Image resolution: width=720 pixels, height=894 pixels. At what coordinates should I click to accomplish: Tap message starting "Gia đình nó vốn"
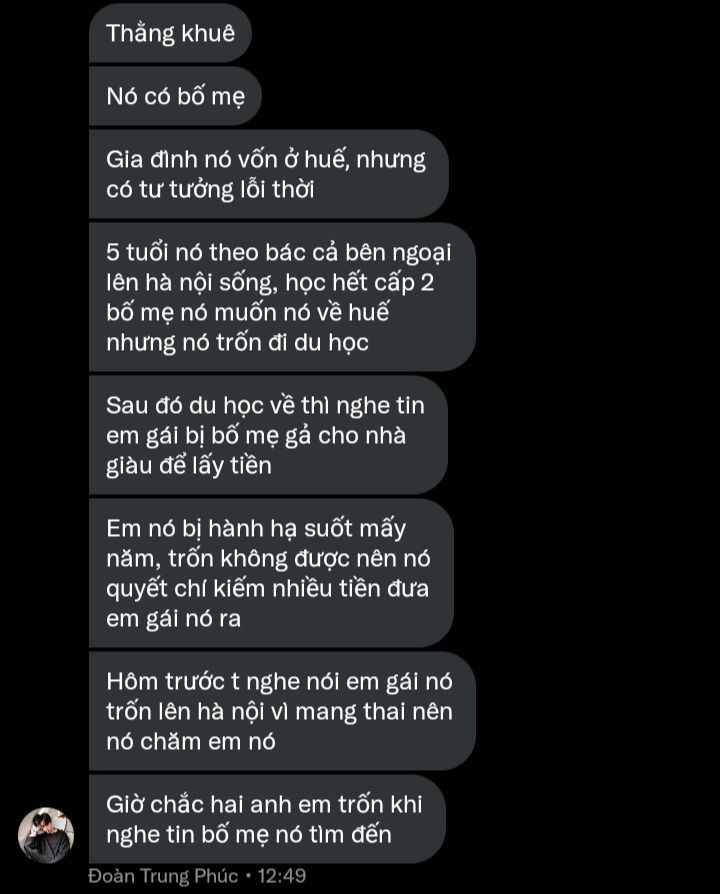point(269,174)
